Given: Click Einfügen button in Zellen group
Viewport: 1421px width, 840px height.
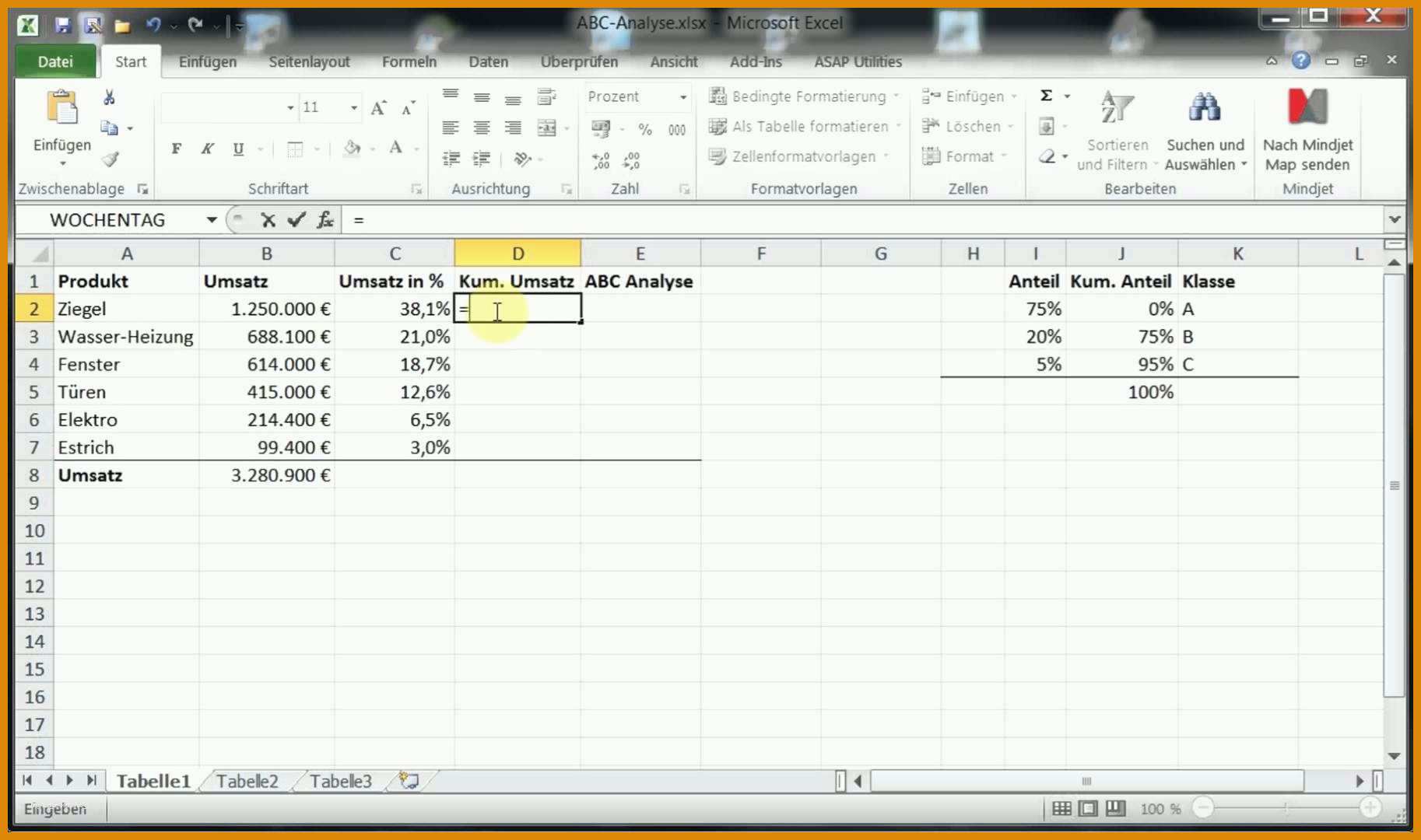Looking at the screenshot, I should (970, 96).
